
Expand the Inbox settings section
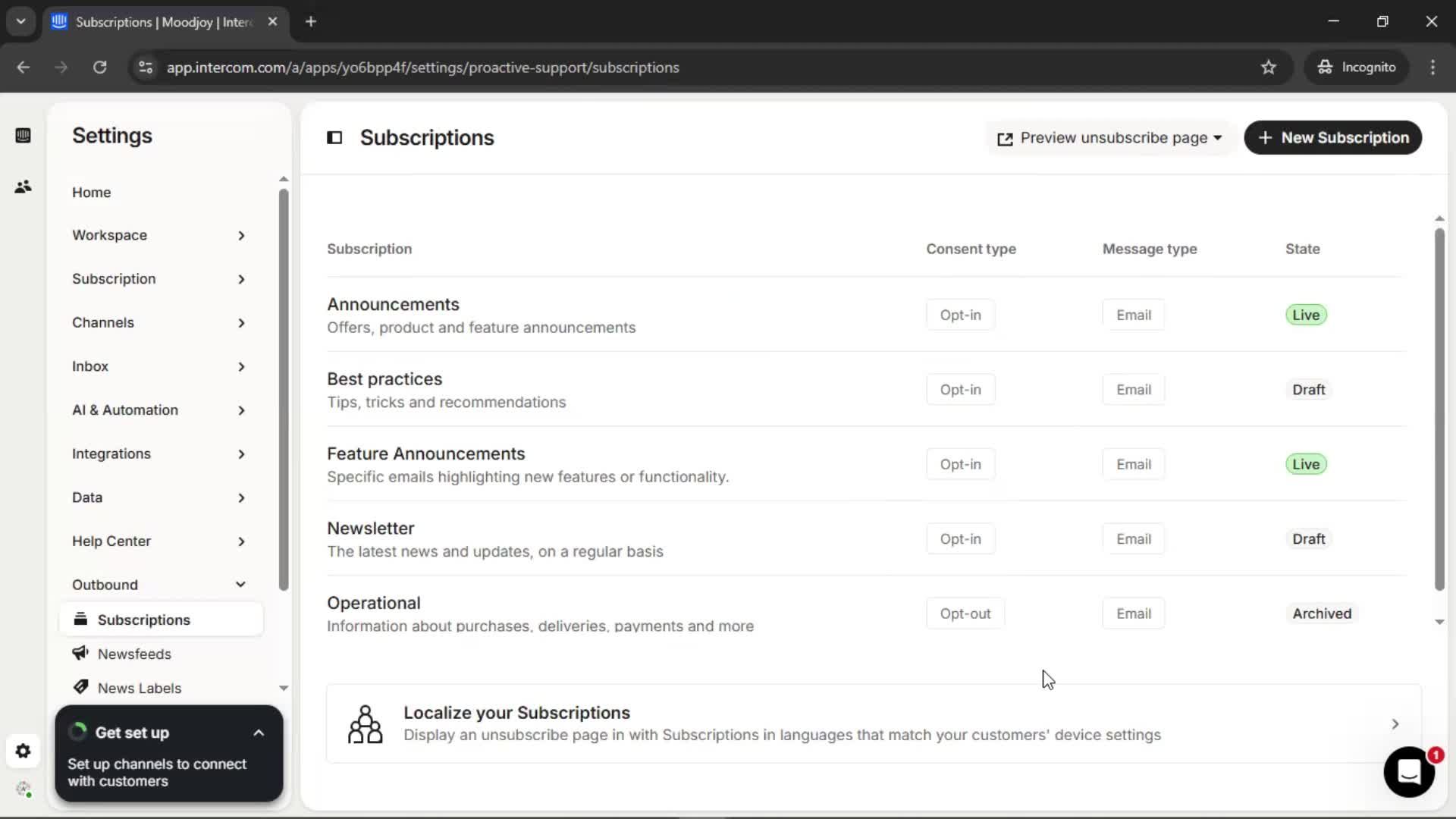pos(159,366)
